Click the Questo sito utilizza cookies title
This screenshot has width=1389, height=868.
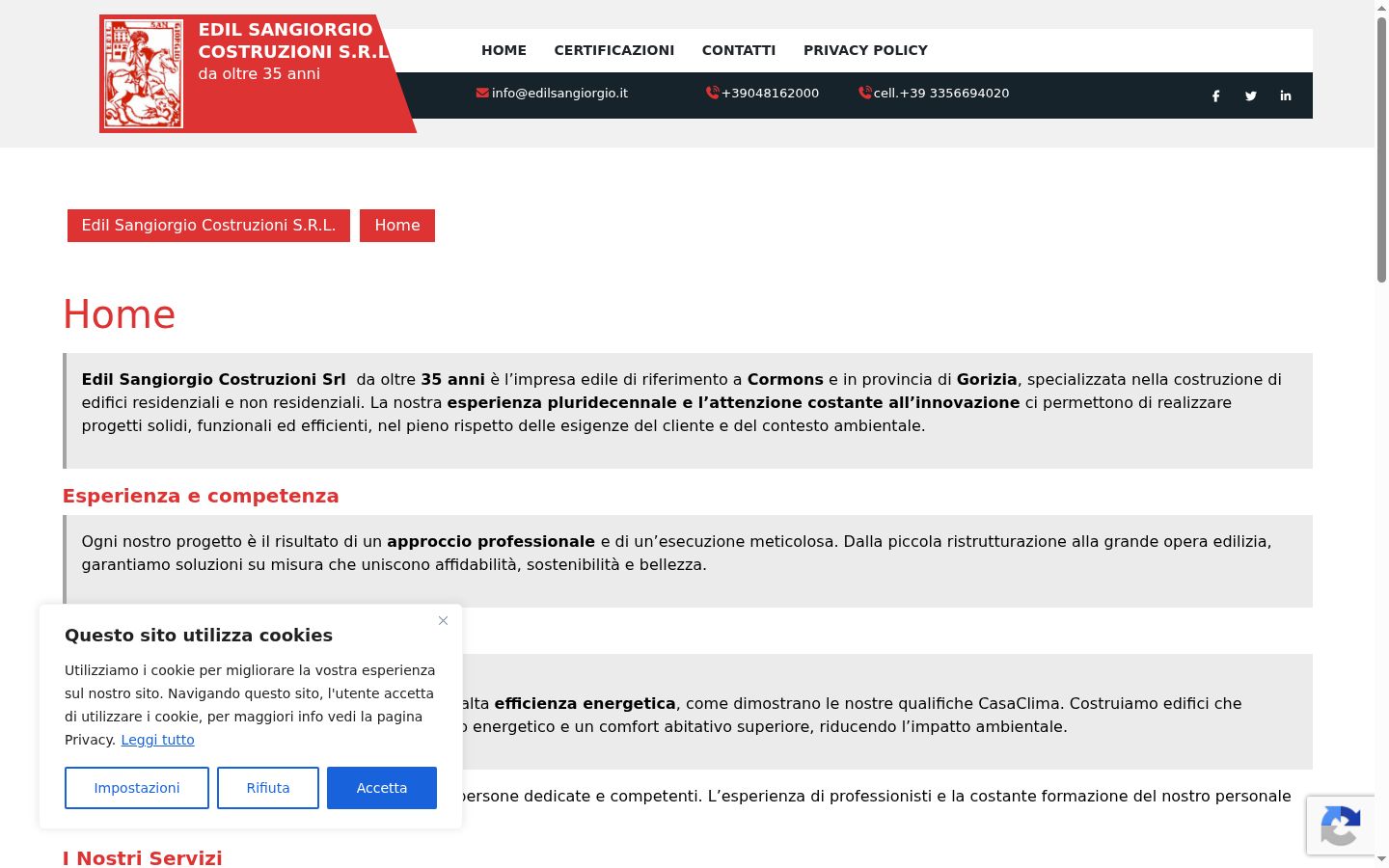[199, 636]
